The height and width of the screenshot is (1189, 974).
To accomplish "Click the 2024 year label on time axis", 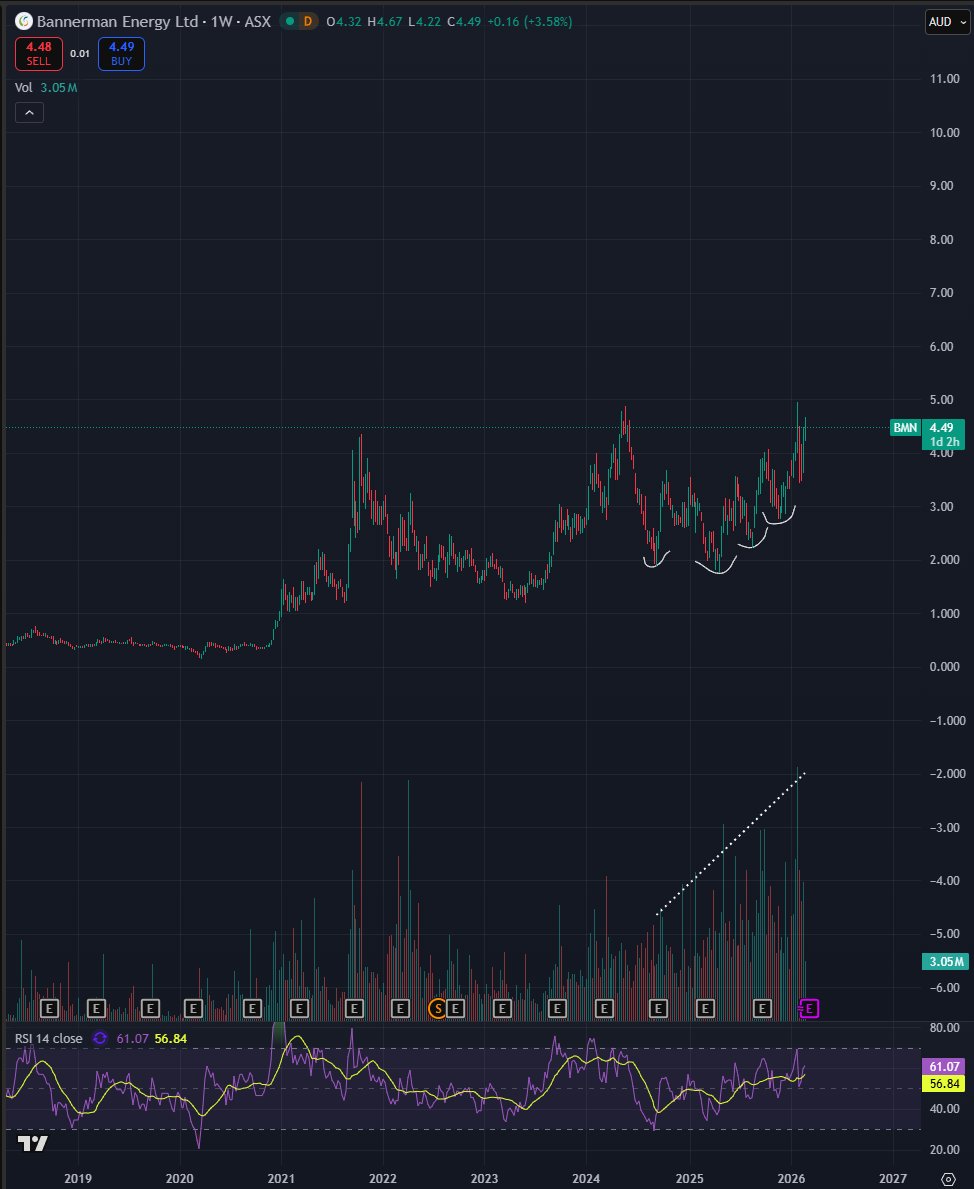I will click(586, 1178).
